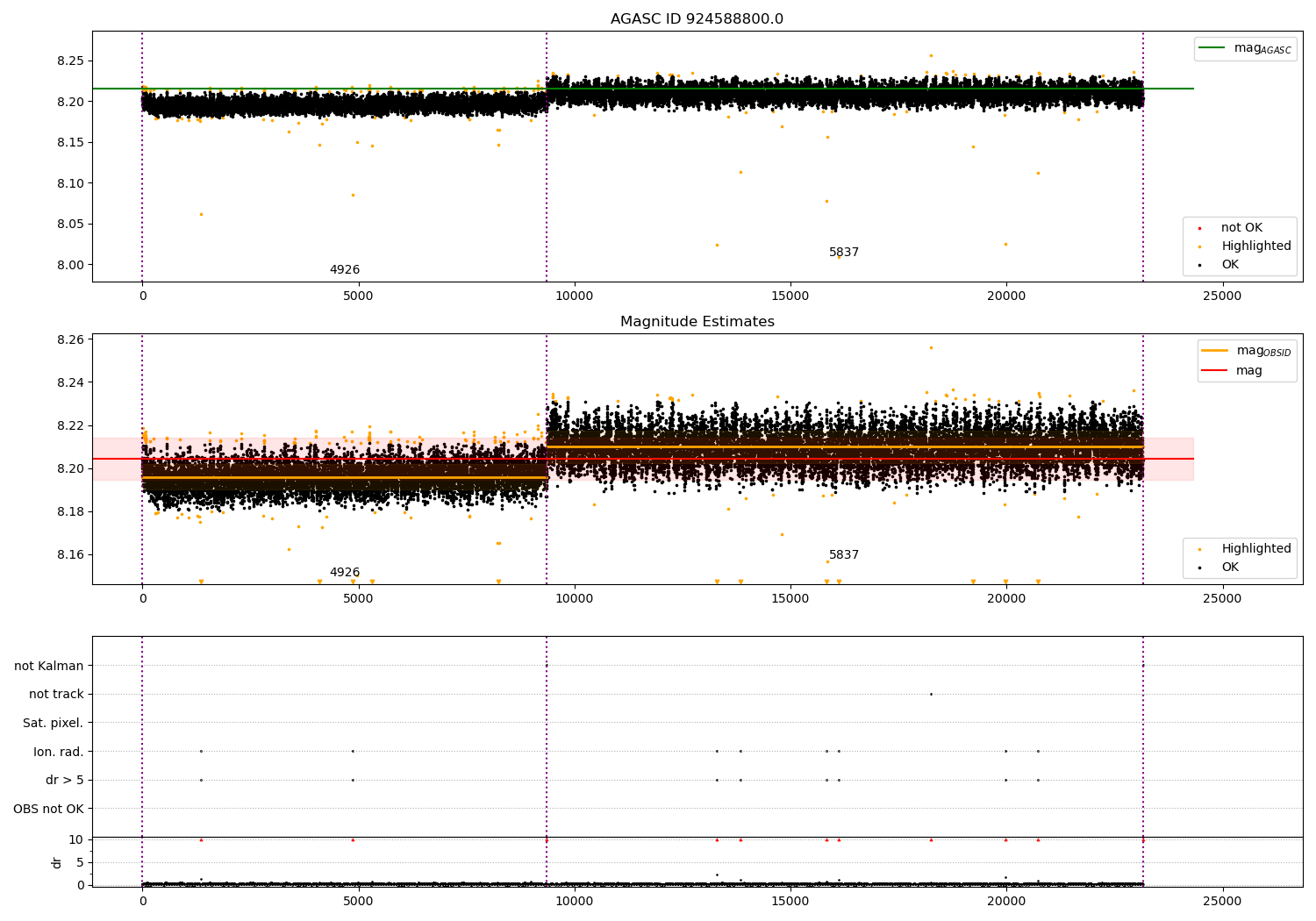1316x921 pixels.
Task: Click the "5" tick on the dr axis
Action: point(80,862)
